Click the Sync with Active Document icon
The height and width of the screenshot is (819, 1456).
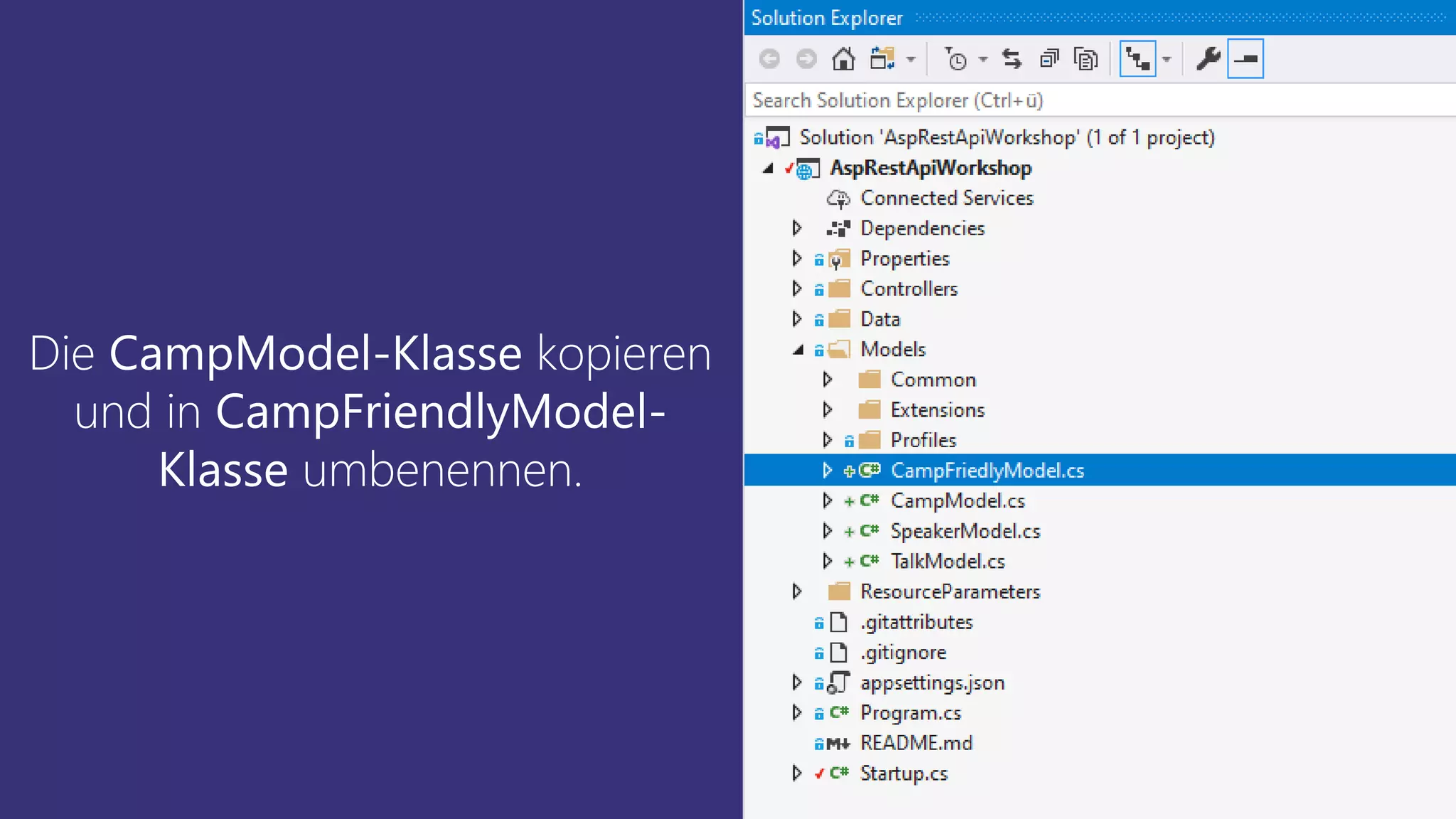coord(1012,59)
